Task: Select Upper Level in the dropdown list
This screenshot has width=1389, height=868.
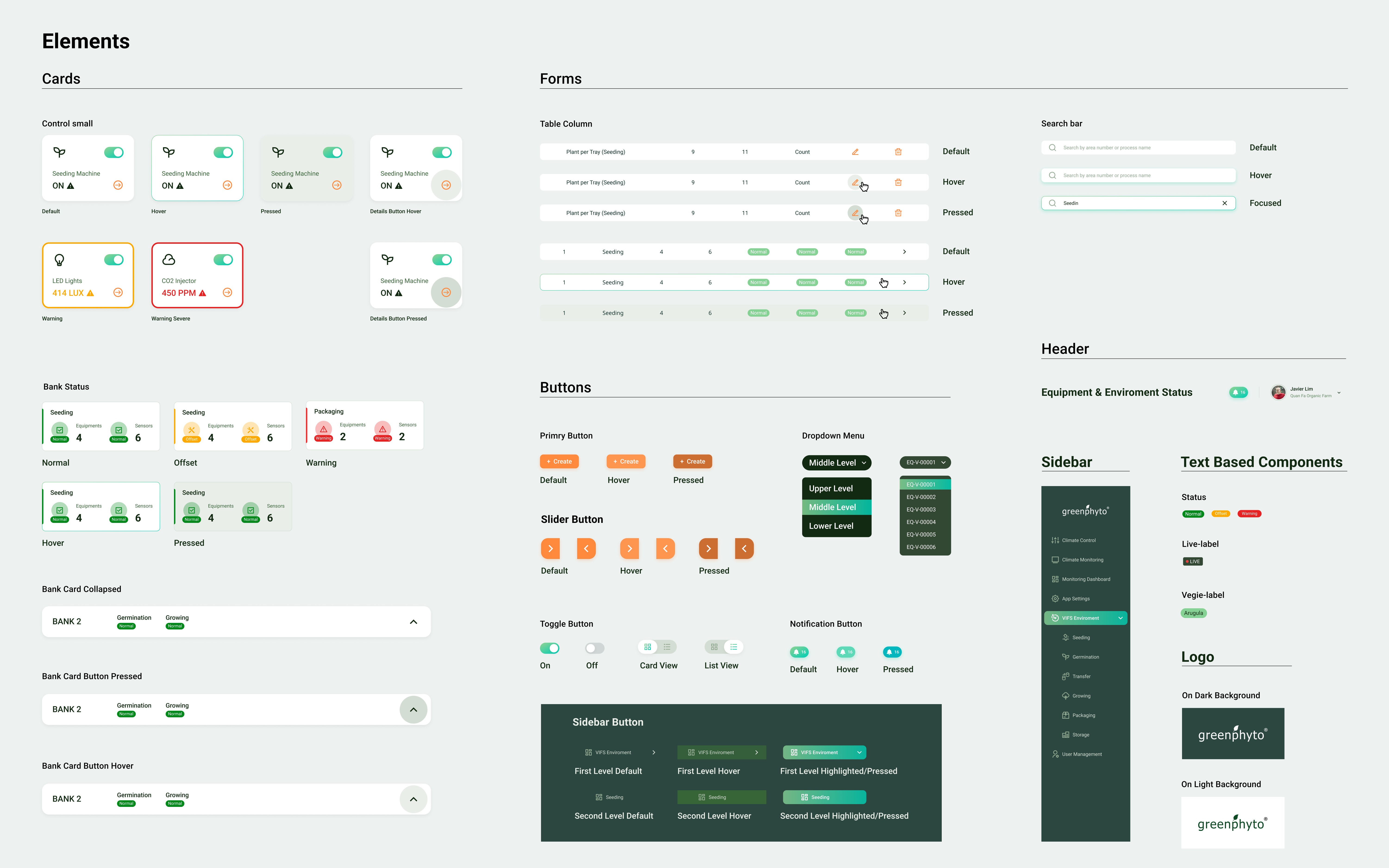Action: click(x=837, y=489)
